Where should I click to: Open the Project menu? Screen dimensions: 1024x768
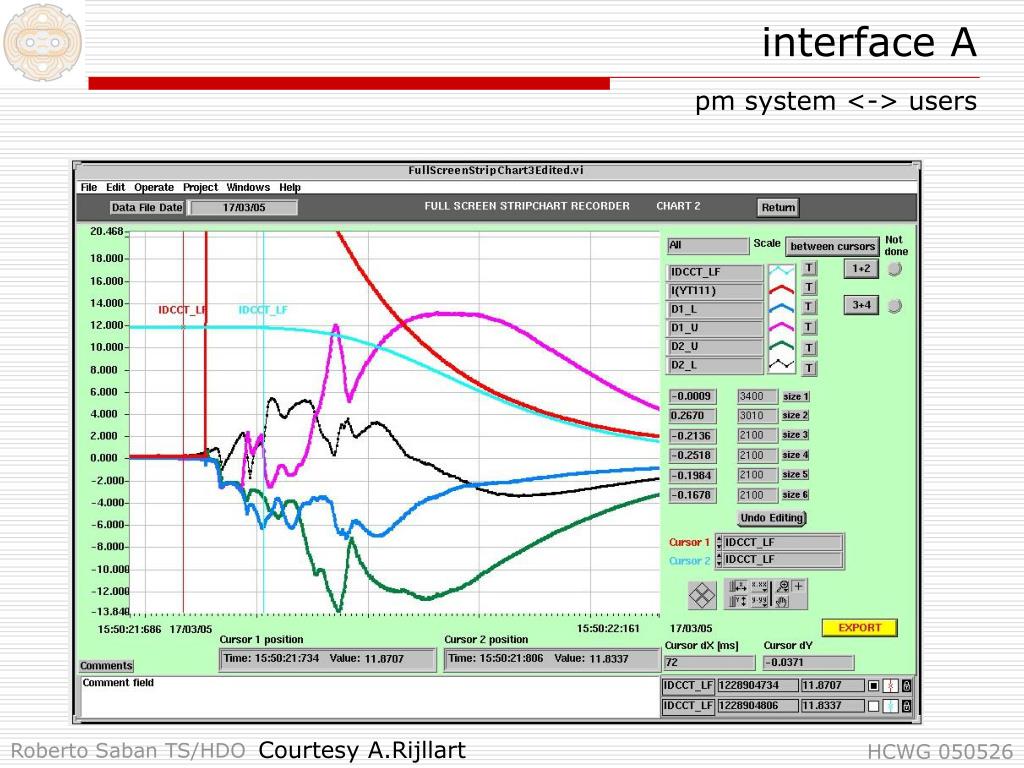coord(200,187)
